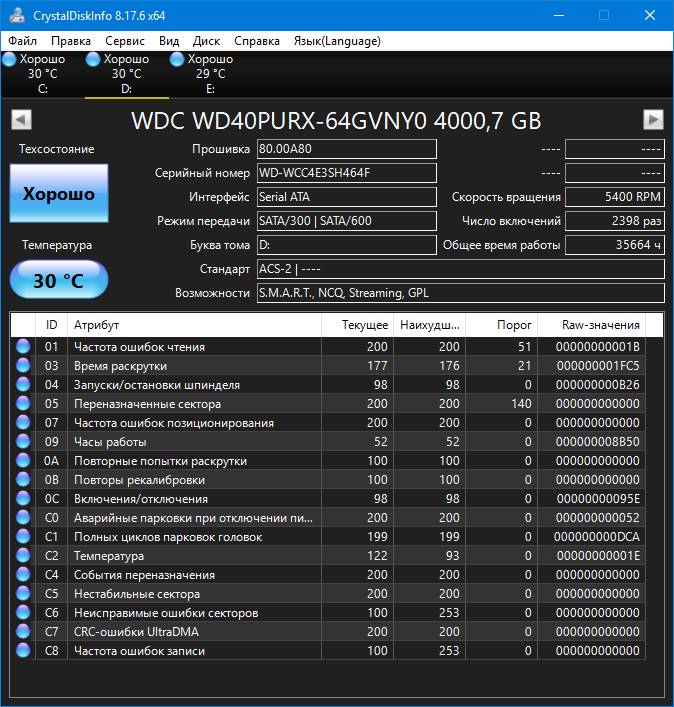Click the status orb for attribute 01
Screen dimensions: 674x707
point(23,347)
